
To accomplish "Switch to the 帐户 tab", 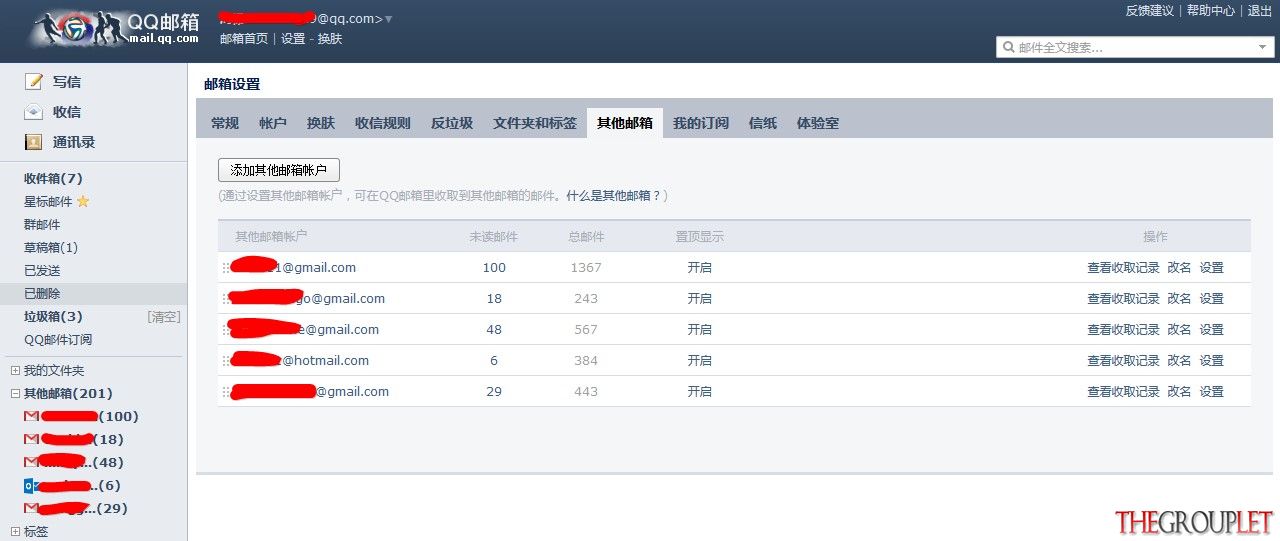I will pos(273,123).
